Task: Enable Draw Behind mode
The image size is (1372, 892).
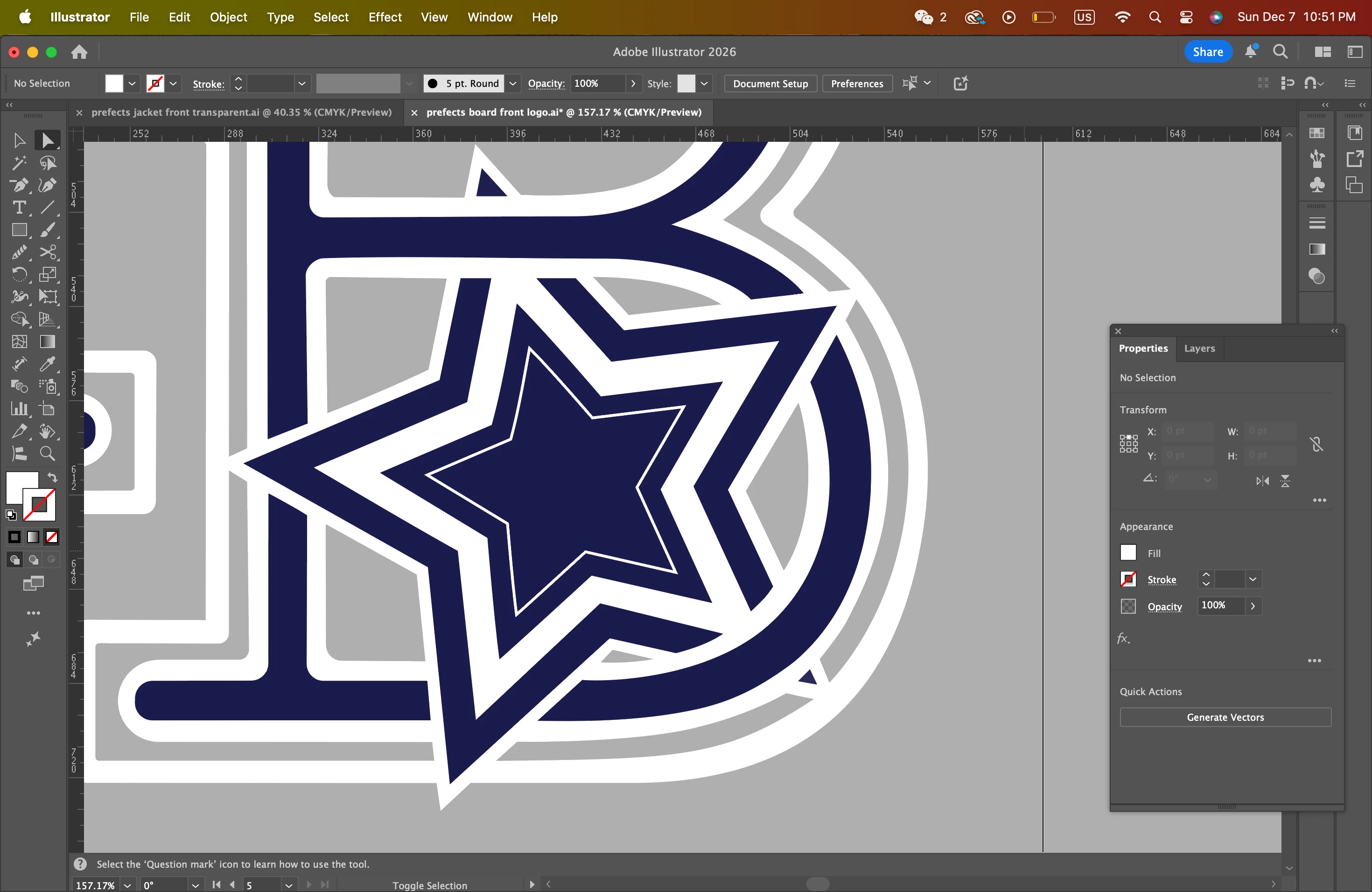Action: click(x=34, y=559)
